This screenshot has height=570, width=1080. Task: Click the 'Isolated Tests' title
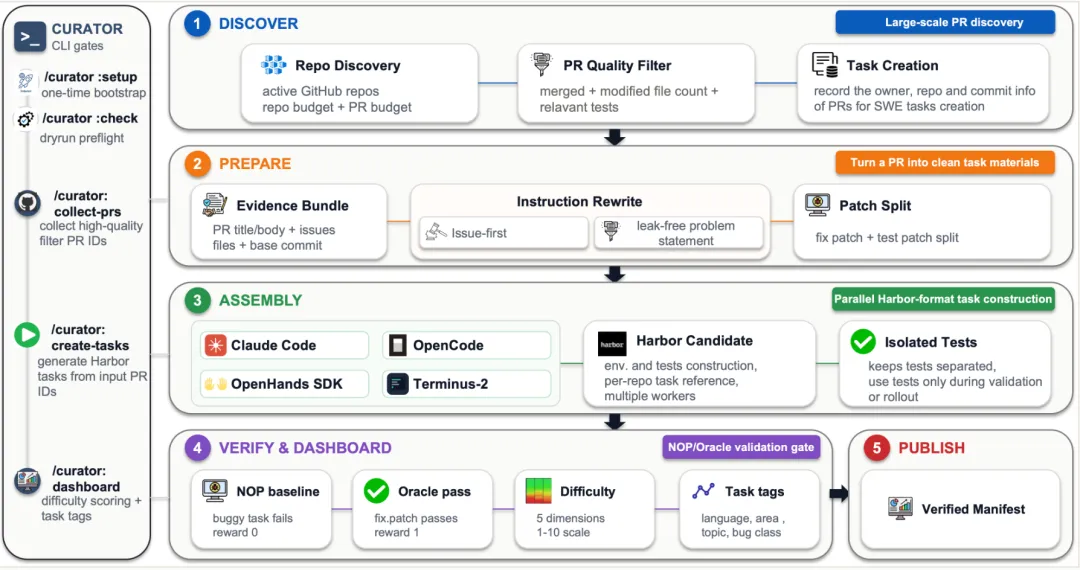pos(931,342)
